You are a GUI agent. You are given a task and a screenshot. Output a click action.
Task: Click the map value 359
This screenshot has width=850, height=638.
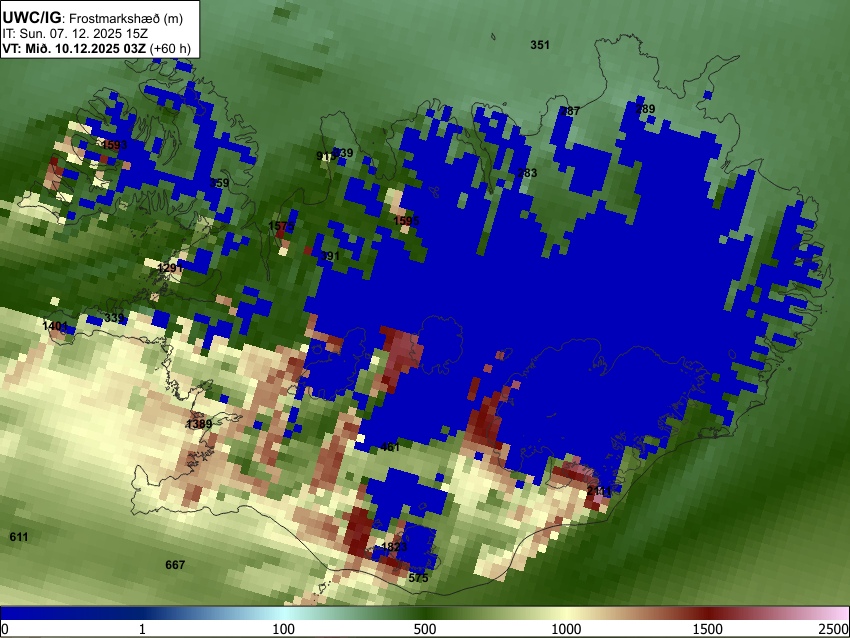click(x=220, y=183)
